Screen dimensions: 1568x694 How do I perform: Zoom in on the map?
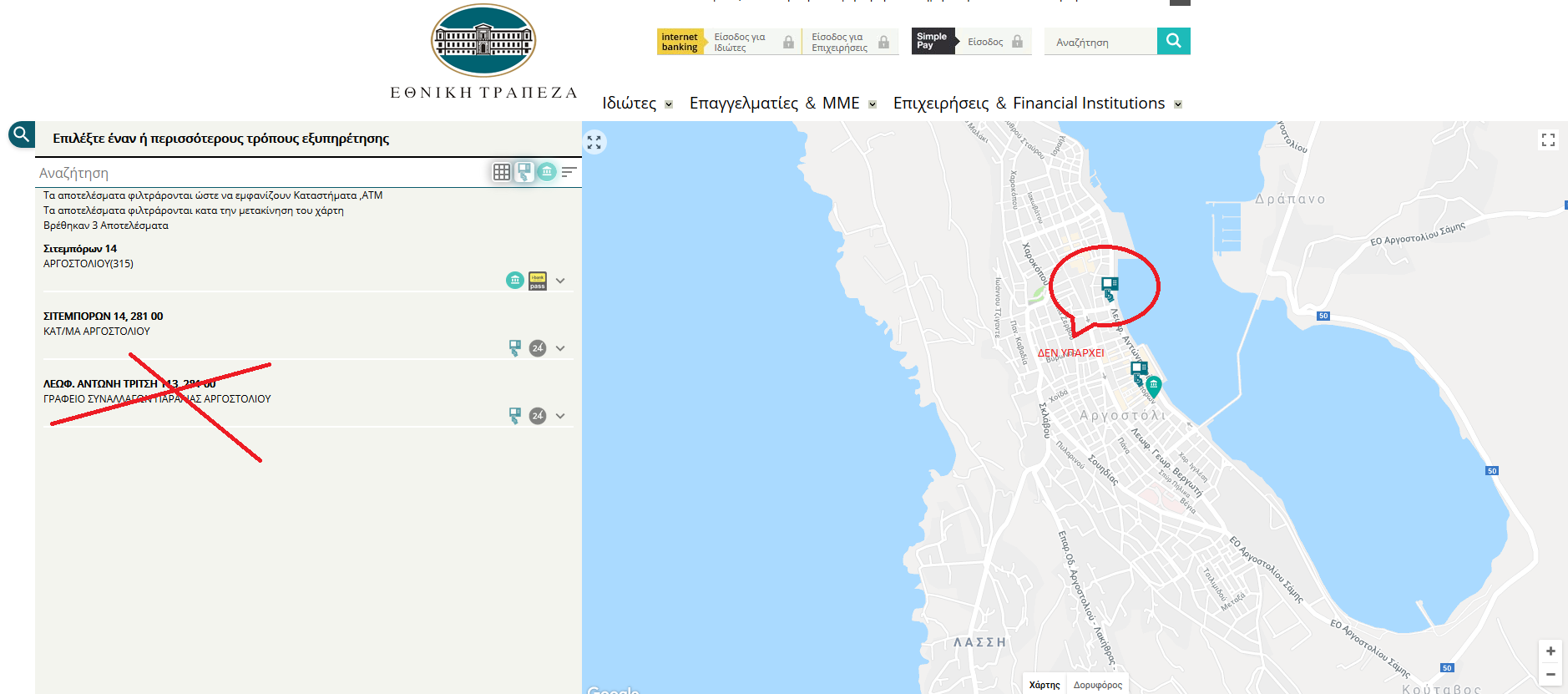(1550, 651)
